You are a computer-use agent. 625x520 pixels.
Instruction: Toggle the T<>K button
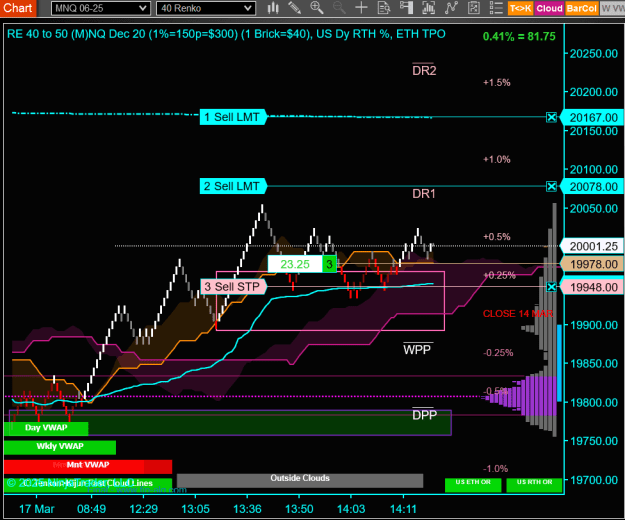[521, 8]
